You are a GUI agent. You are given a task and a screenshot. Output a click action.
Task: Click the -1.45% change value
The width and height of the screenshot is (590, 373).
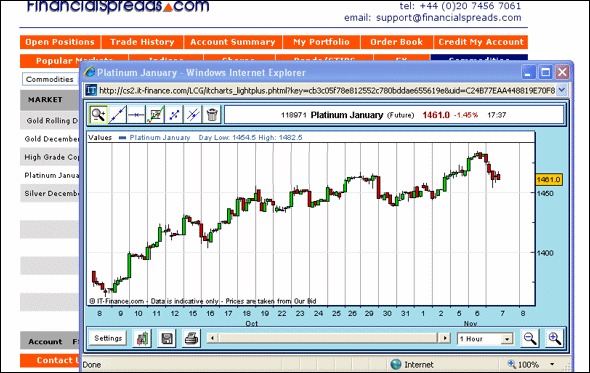(465, 115)
